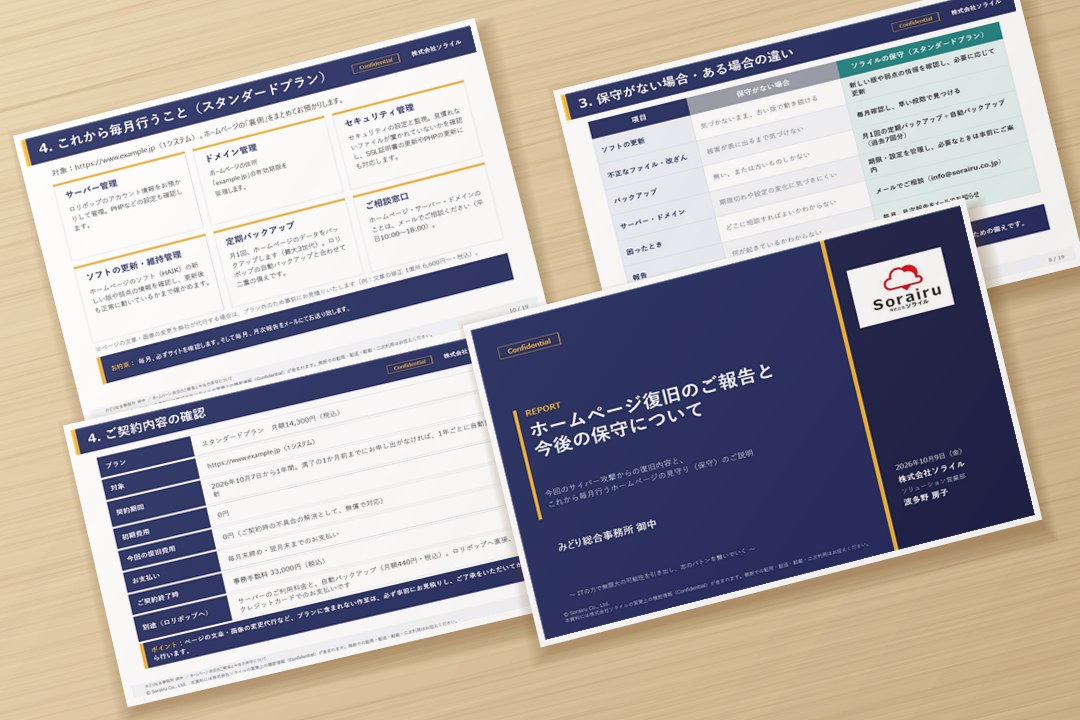1080x720 pixels.
Task: Click the ご相談窓口 card title
Action: pos(388,200)
